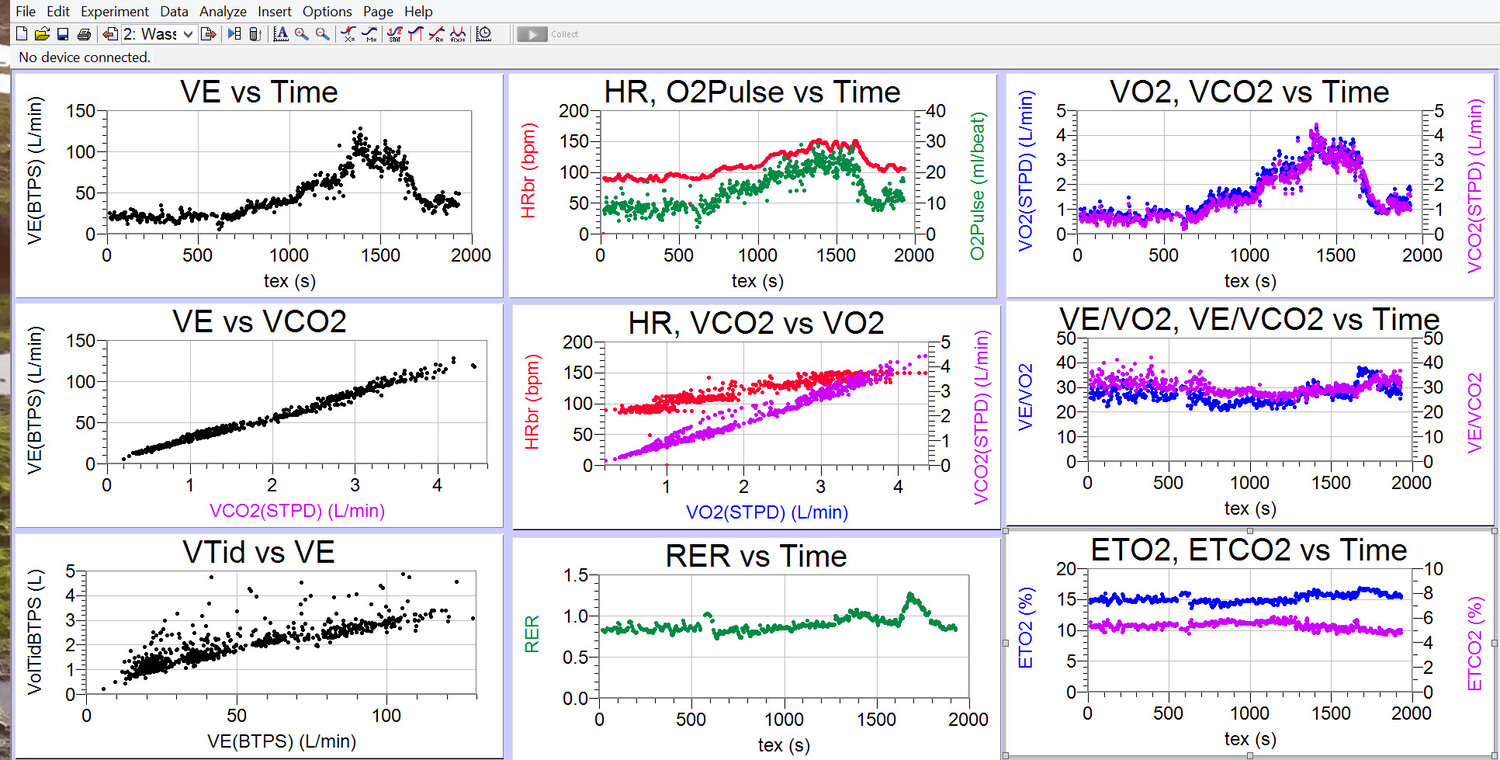Open a file with the folder icon

[42, 34]
